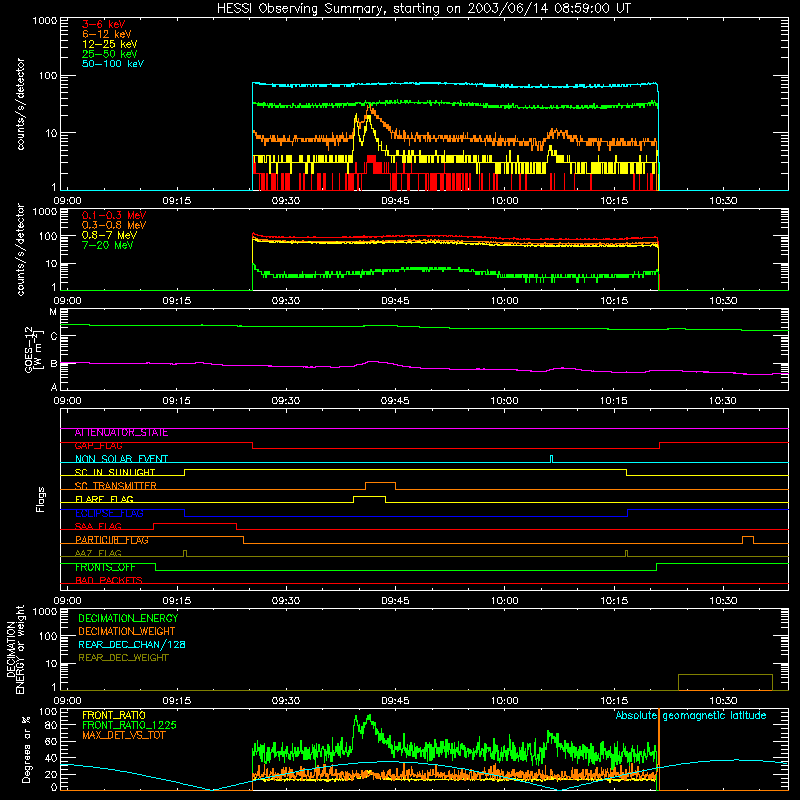This screenshot has width=800, height=800.
Task: Click the 7-20 MeV legend label
Action: click(x=107, y=245)
